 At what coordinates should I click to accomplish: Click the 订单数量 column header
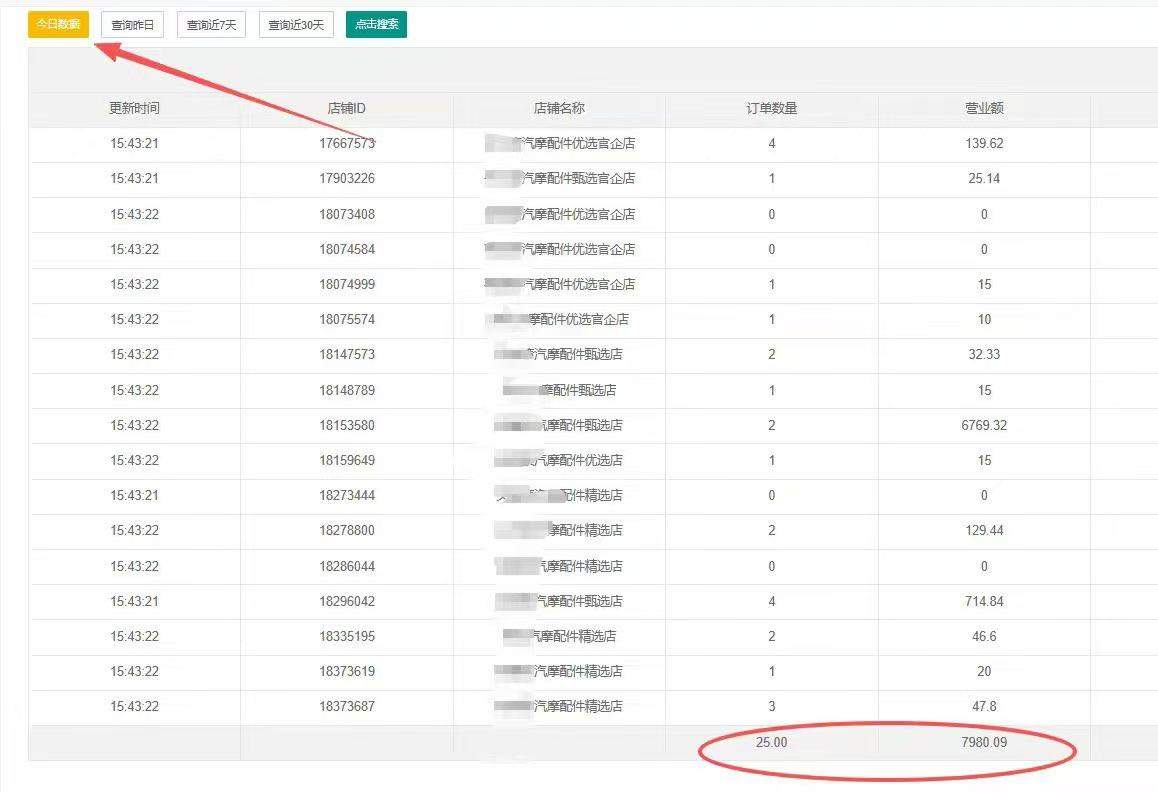point(771,108)
